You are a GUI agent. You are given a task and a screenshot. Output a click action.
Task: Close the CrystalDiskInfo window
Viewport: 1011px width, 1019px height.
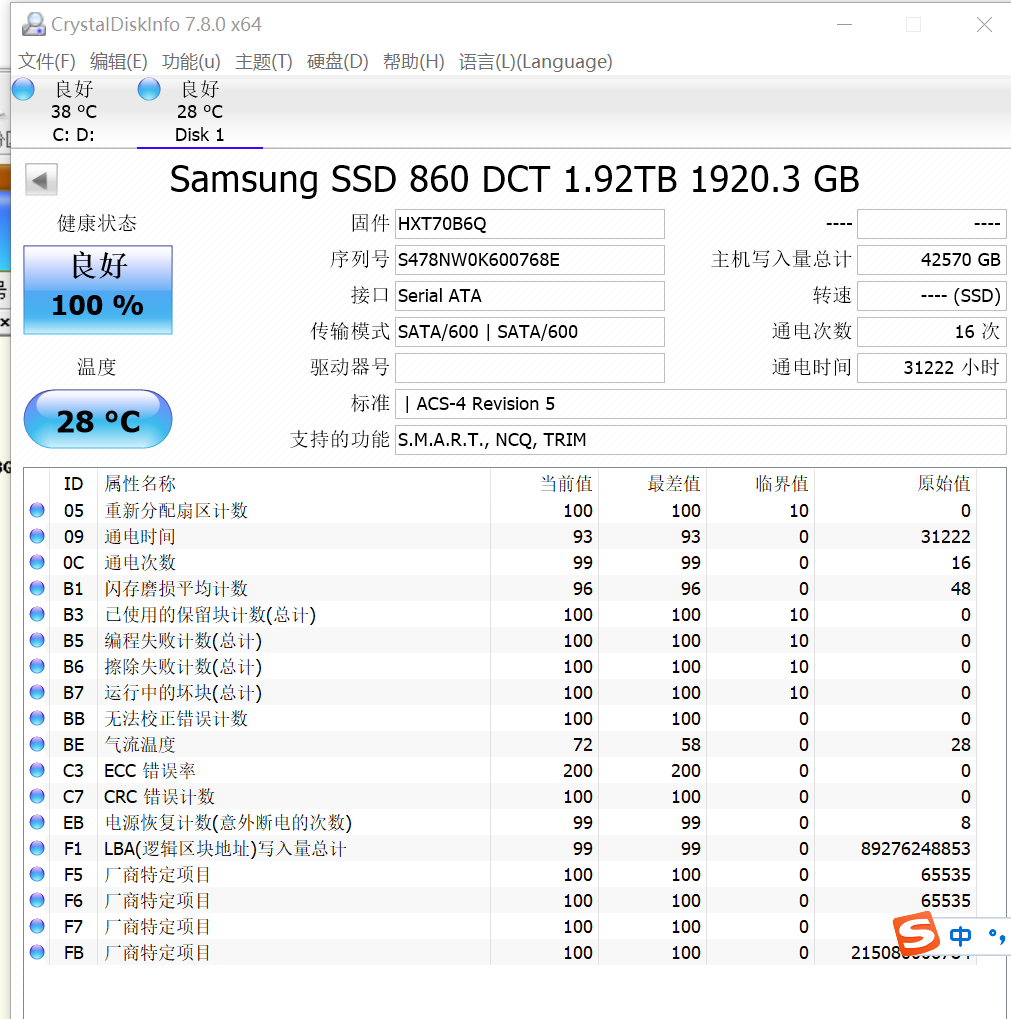tap(984, 25)
